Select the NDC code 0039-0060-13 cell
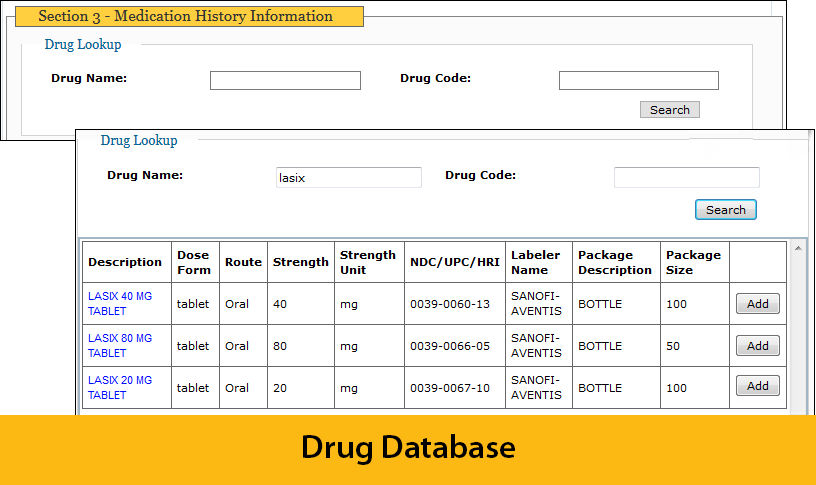Screen dimensions: 816x485 click(x=450, y=304)
